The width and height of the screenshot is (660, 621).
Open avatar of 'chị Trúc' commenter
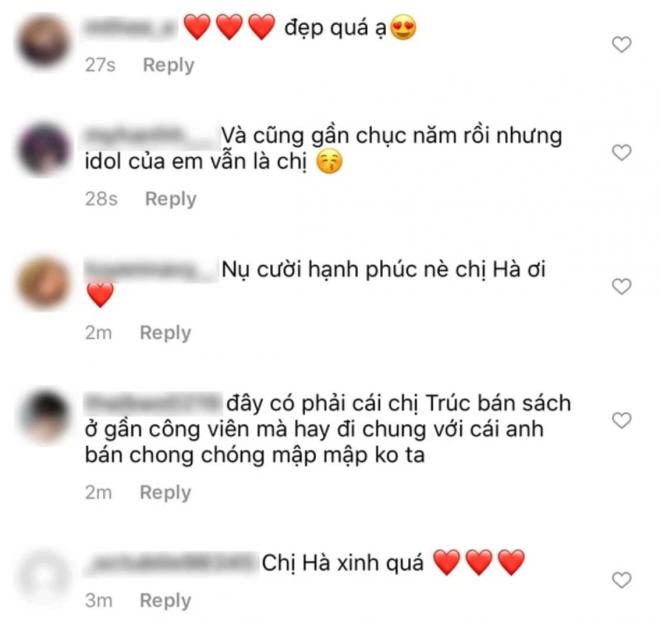(45, 417)
